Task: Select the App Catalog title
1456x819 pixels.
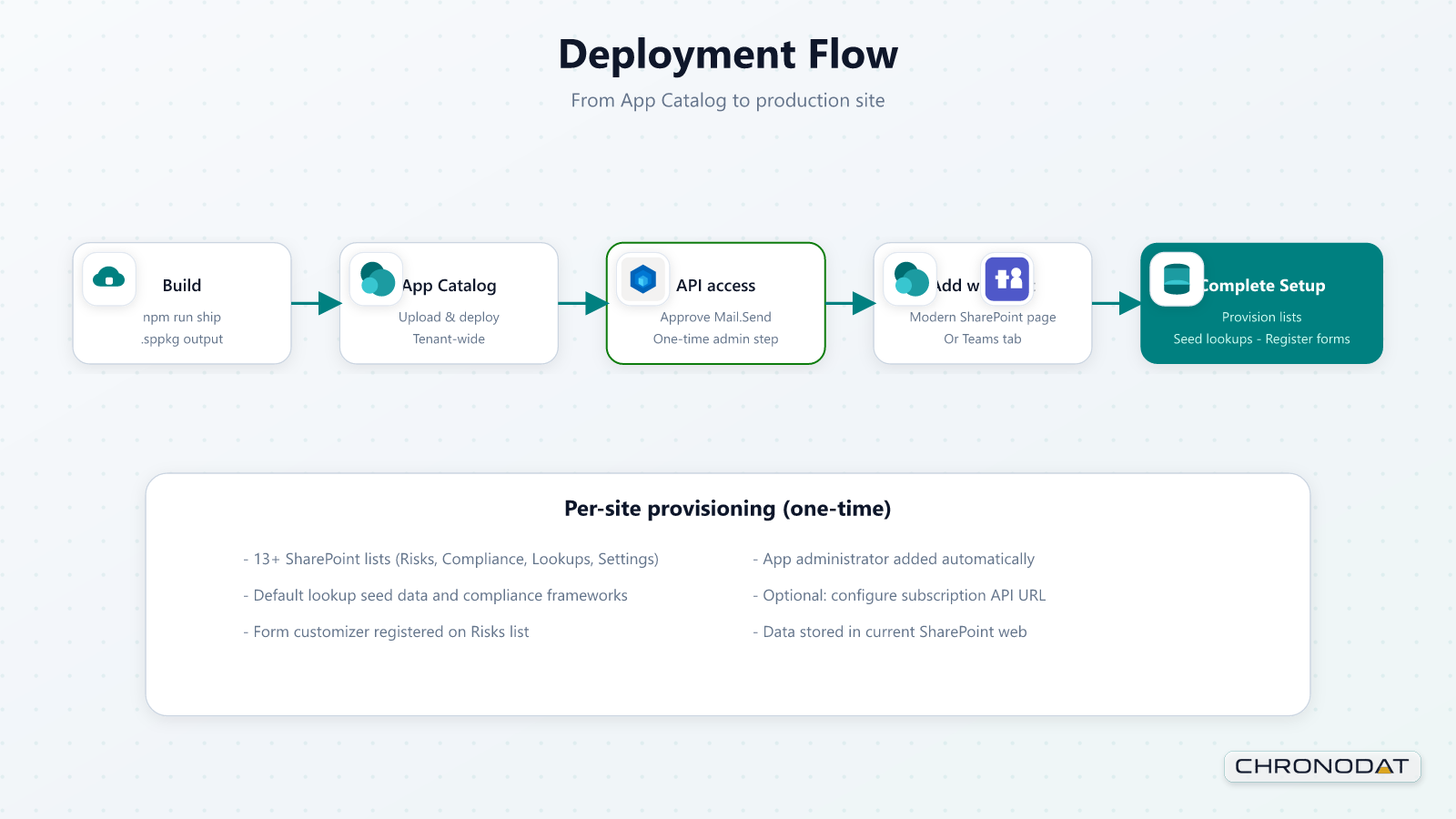Action: coord(450,286)
